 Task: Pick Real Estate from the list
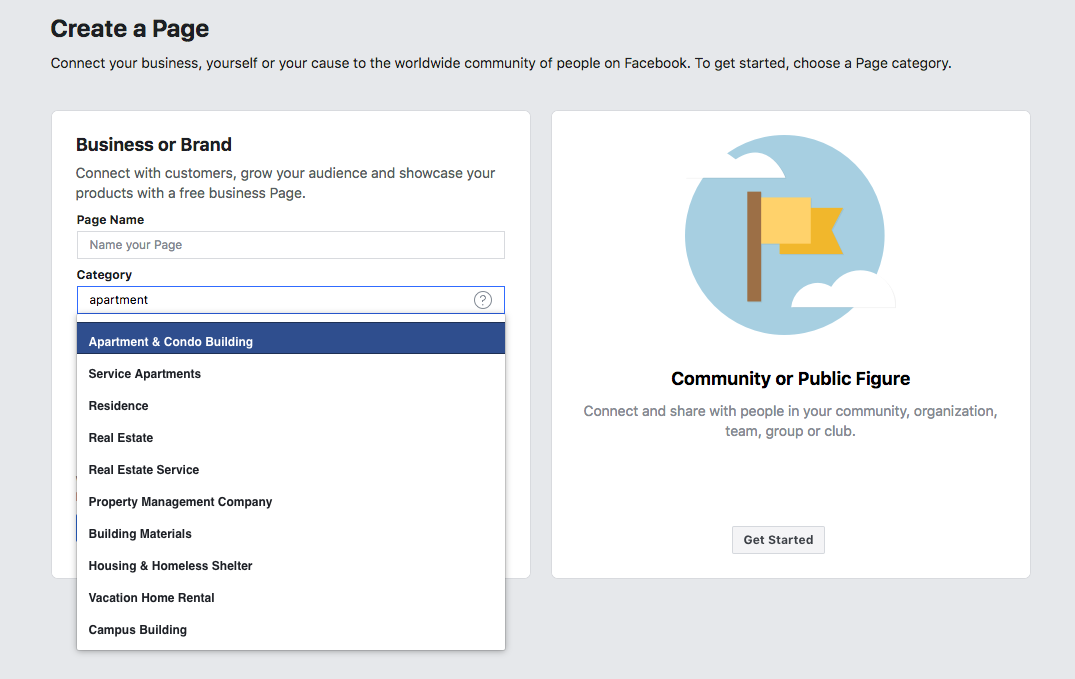pos(291,438)
